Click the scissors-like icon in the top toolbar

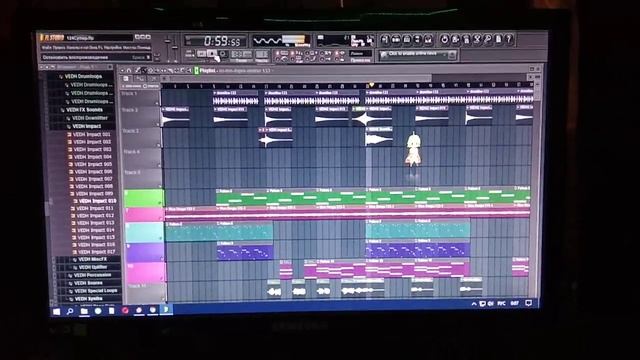click(476, 39)
